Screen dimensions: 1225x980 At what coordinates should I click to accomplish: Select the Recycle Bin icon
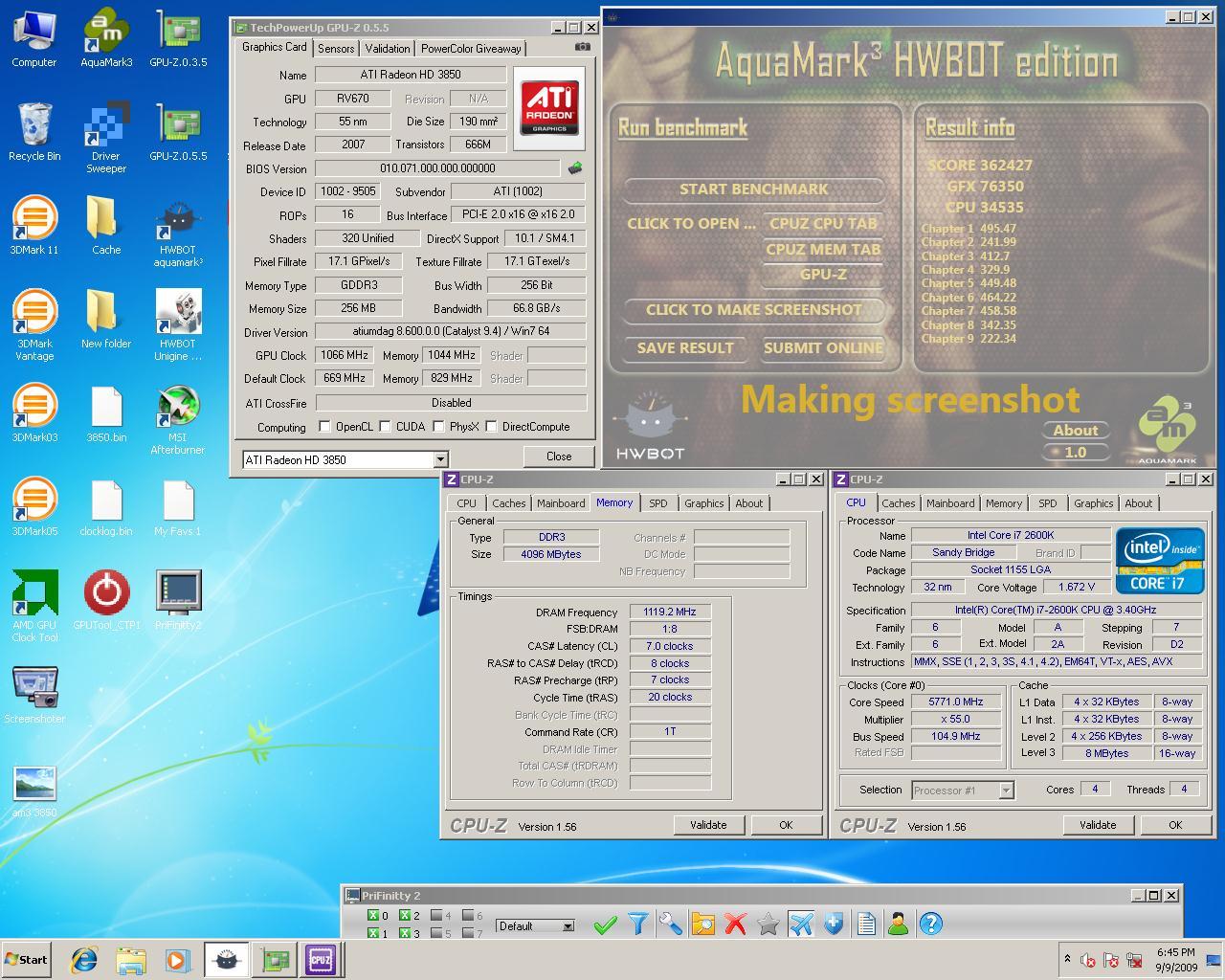pos(34,131)
